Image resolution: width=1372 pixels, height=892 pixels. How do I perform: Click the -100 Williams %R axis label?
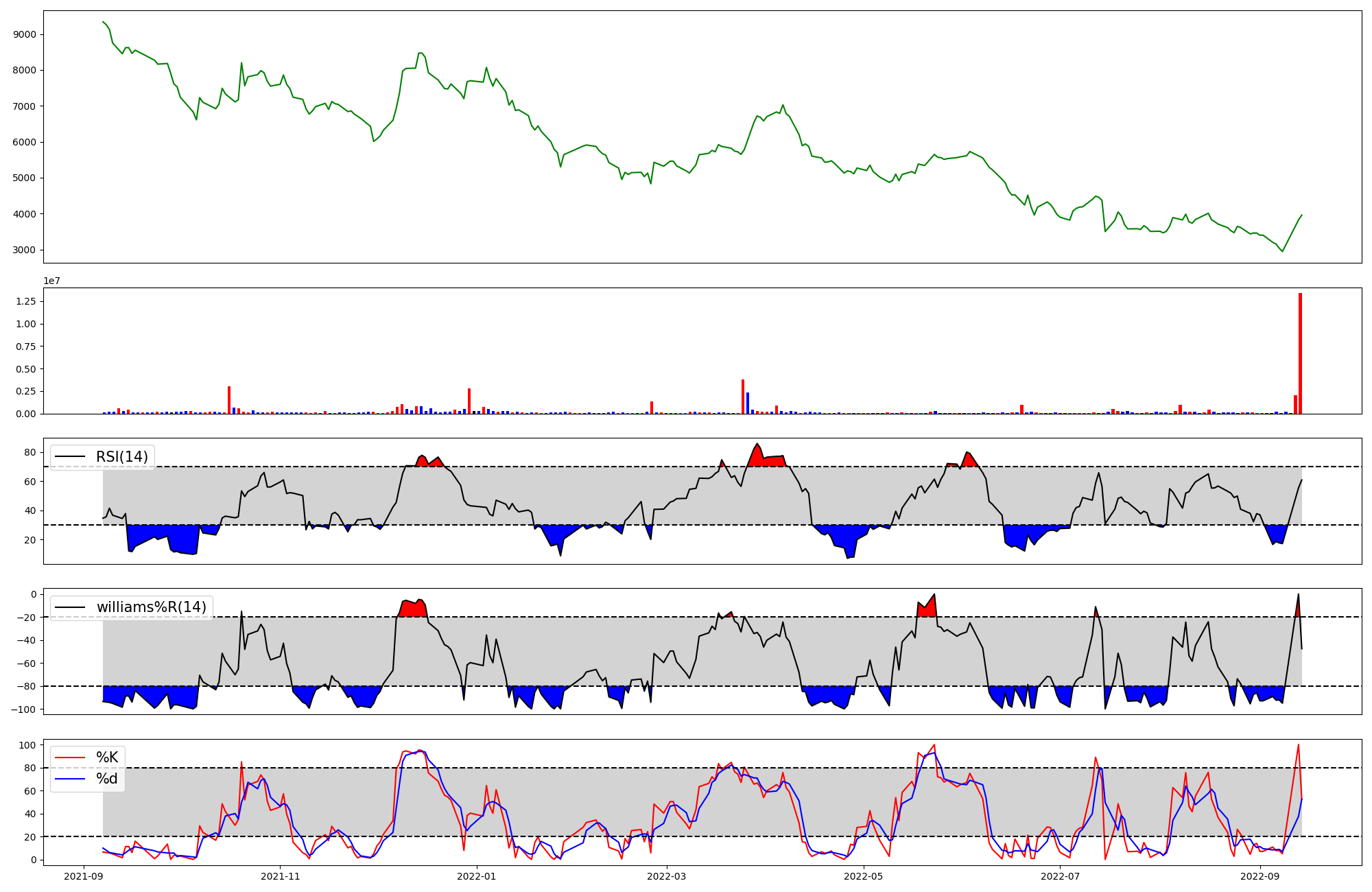click(x=25, y=709)
